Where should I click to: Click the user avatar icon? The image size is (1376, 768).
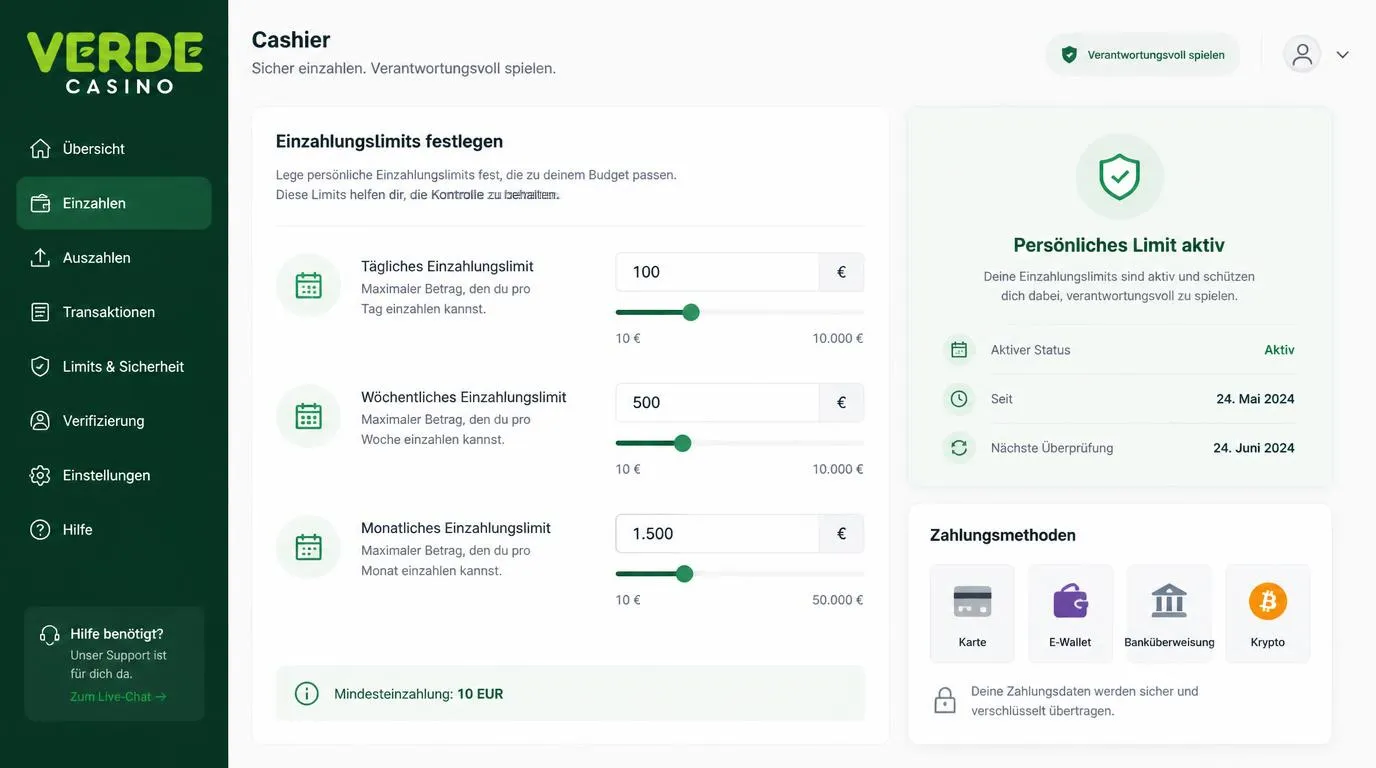(1302, 54)
